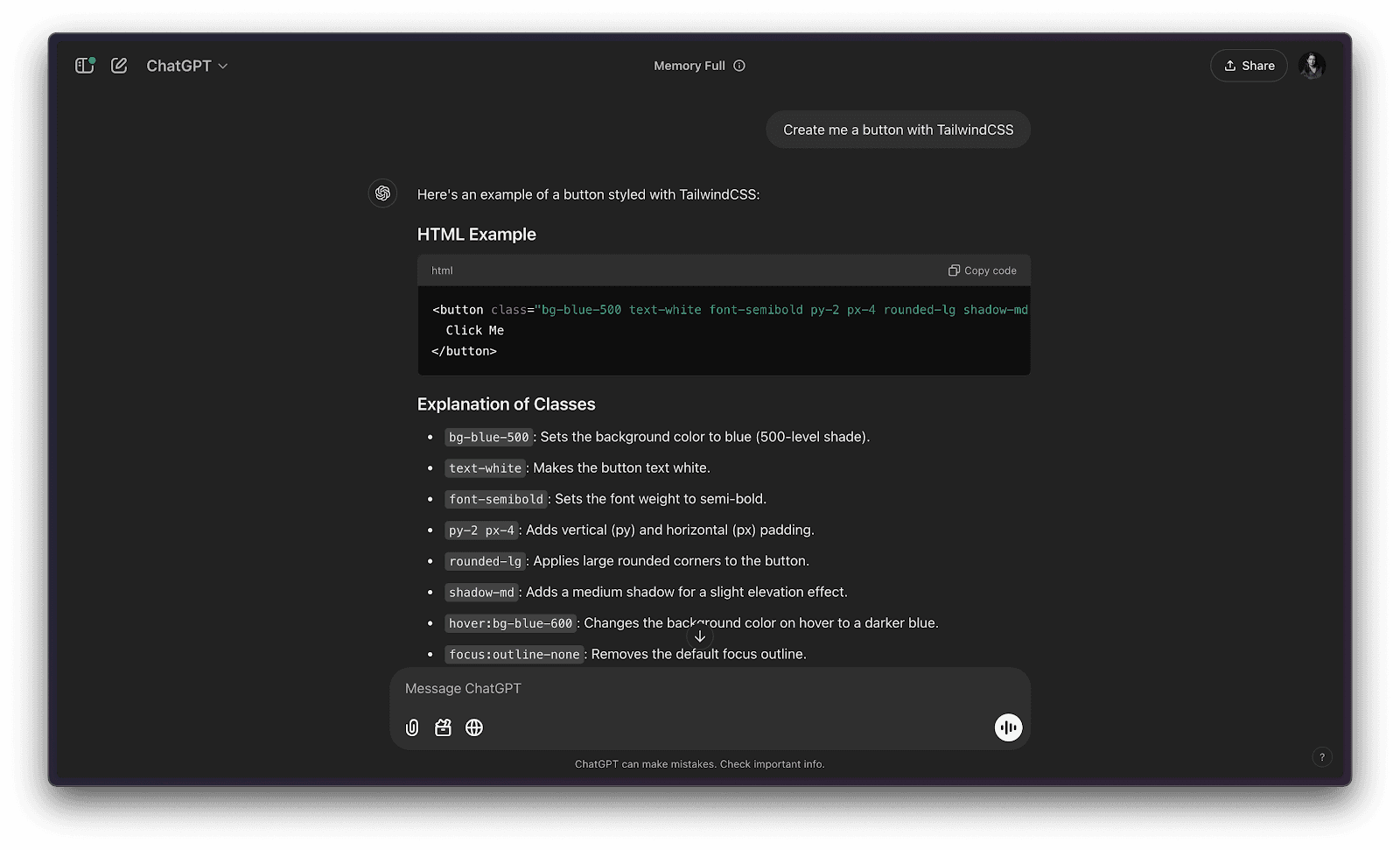The height and width of the screenshot is (850, 1400).
Task: Start voice mode with the waveform button
Action: click(1008, 727)
